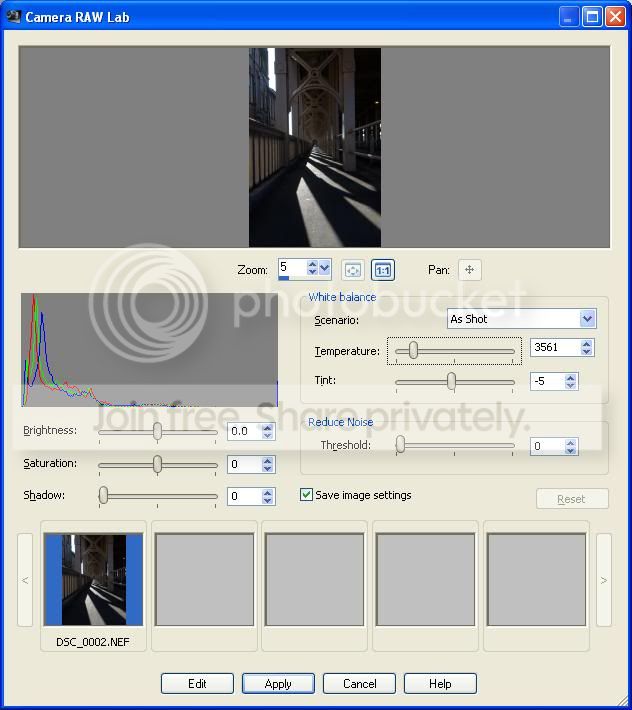Click the Noise Threshold slider handle
The height and width of the screenshot is (710, 632).
coord(400,445)
